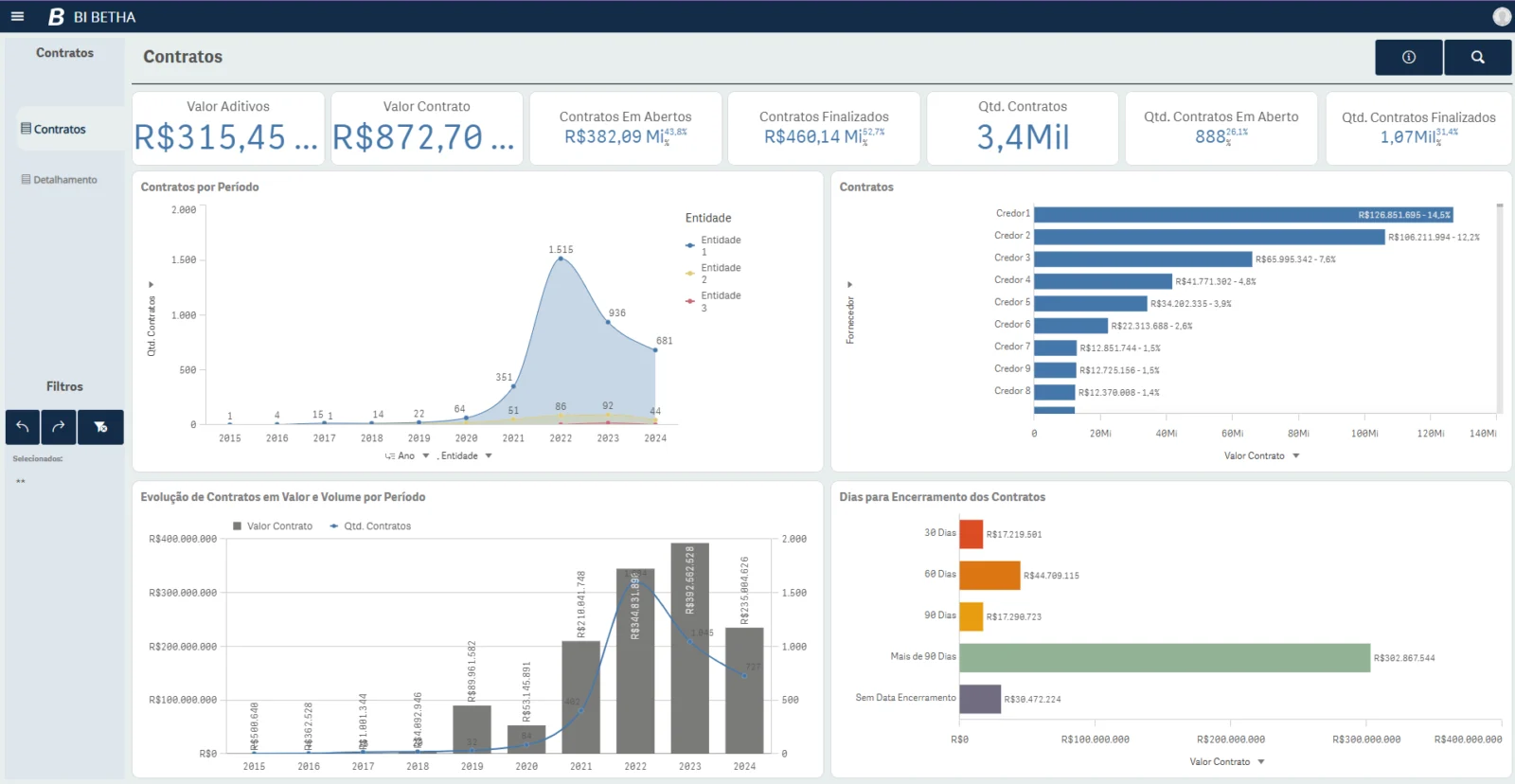Select the Mais de 90 Dias green bar
The image size is (1515, 784).
(x=1165, y=658)
